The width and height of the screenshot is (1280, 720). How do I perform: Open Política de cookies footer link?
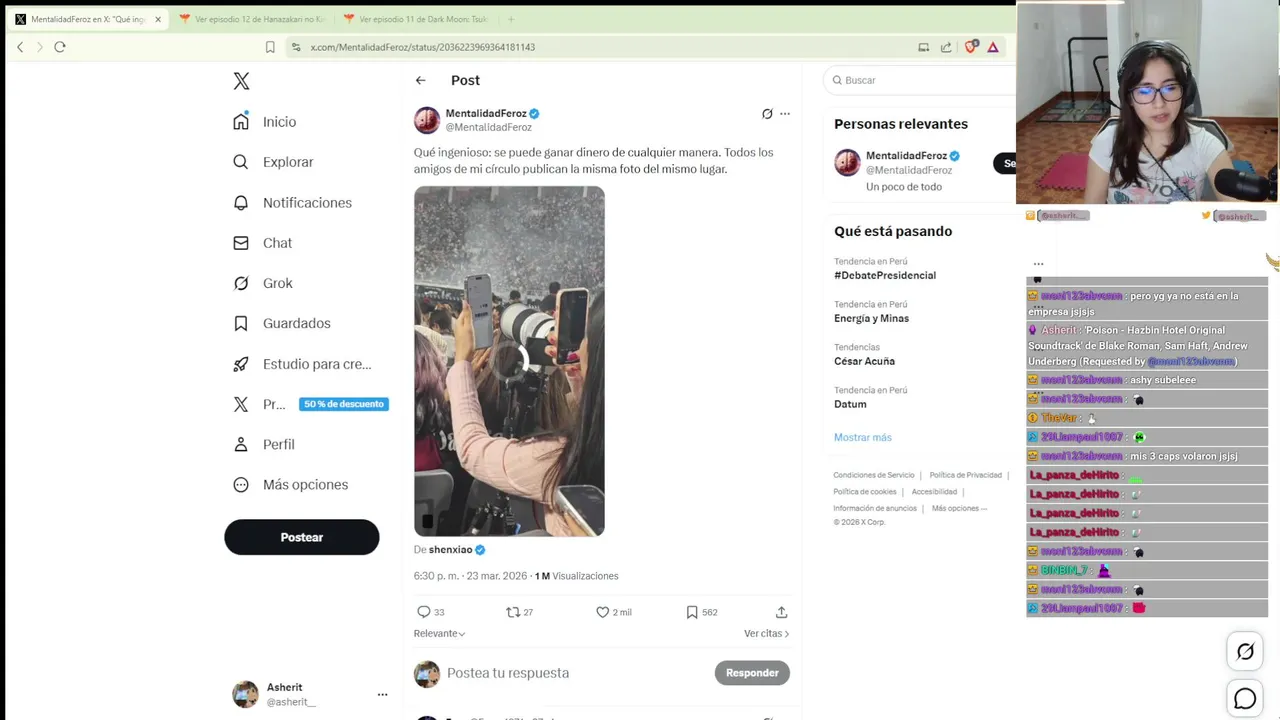[x=865, y=492]
